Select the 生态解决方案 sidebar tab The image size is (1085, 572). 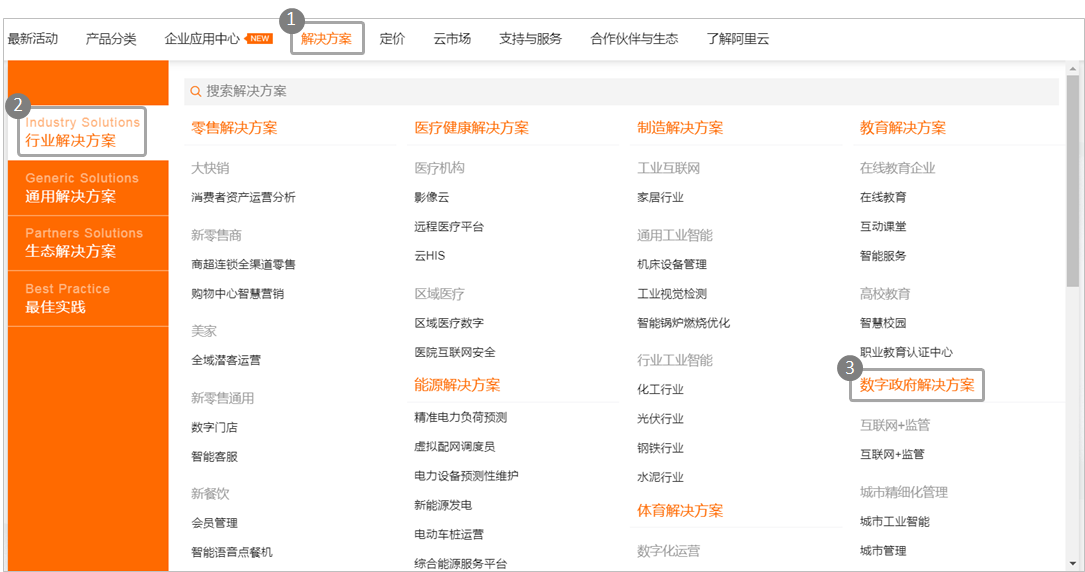(x=88, y=243)
